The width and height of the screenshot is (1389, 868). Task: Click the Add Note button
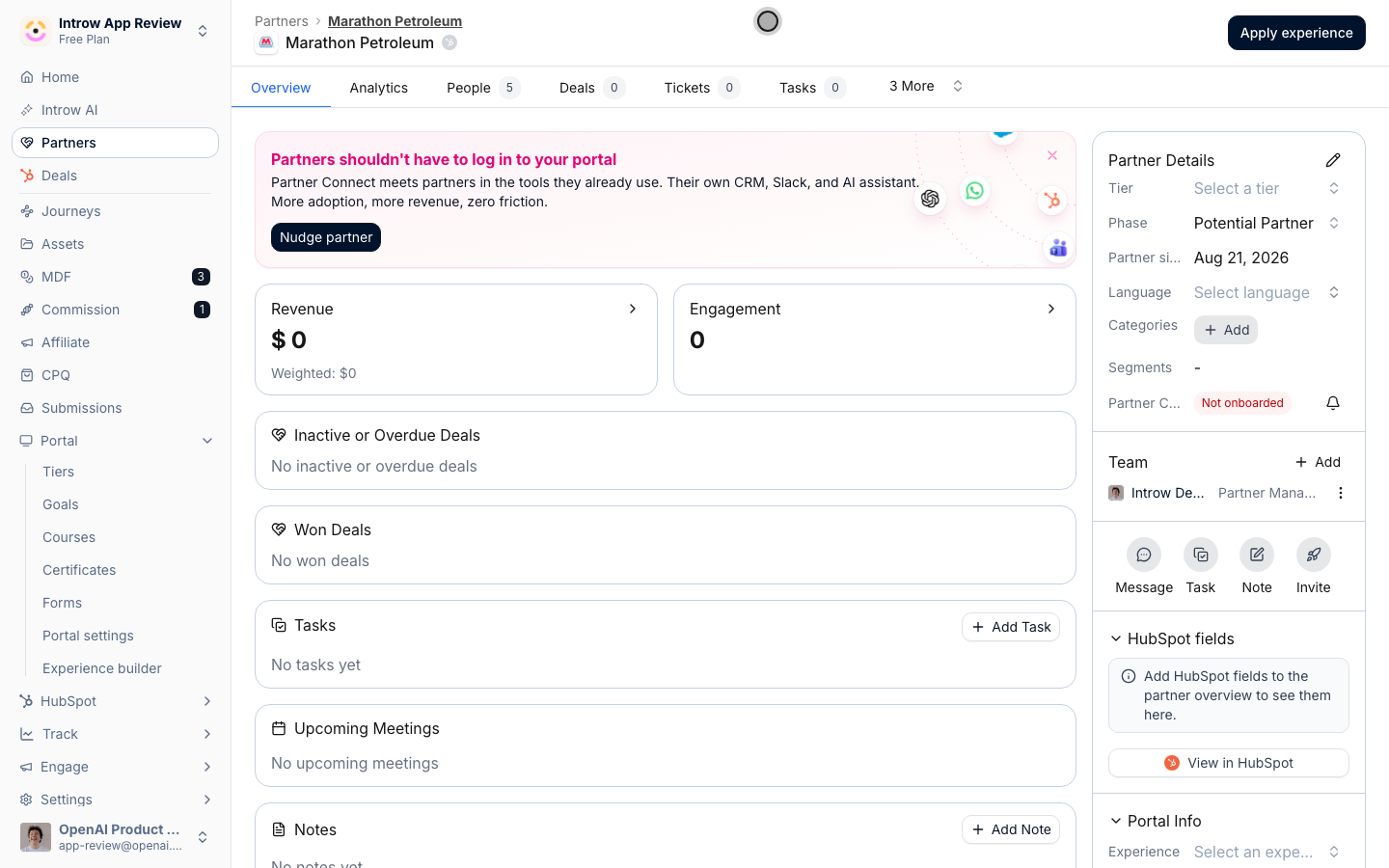click(1011, 829)
